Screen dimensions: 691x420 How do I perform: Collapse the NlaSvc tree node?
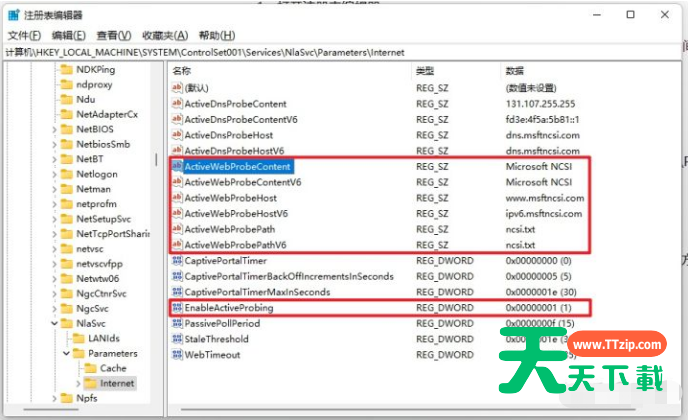[x=55, y=323]
